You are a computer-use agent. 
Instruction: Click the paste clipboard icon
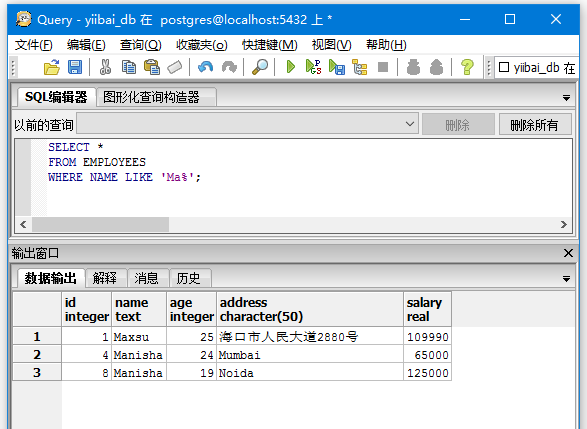point(152,67)
